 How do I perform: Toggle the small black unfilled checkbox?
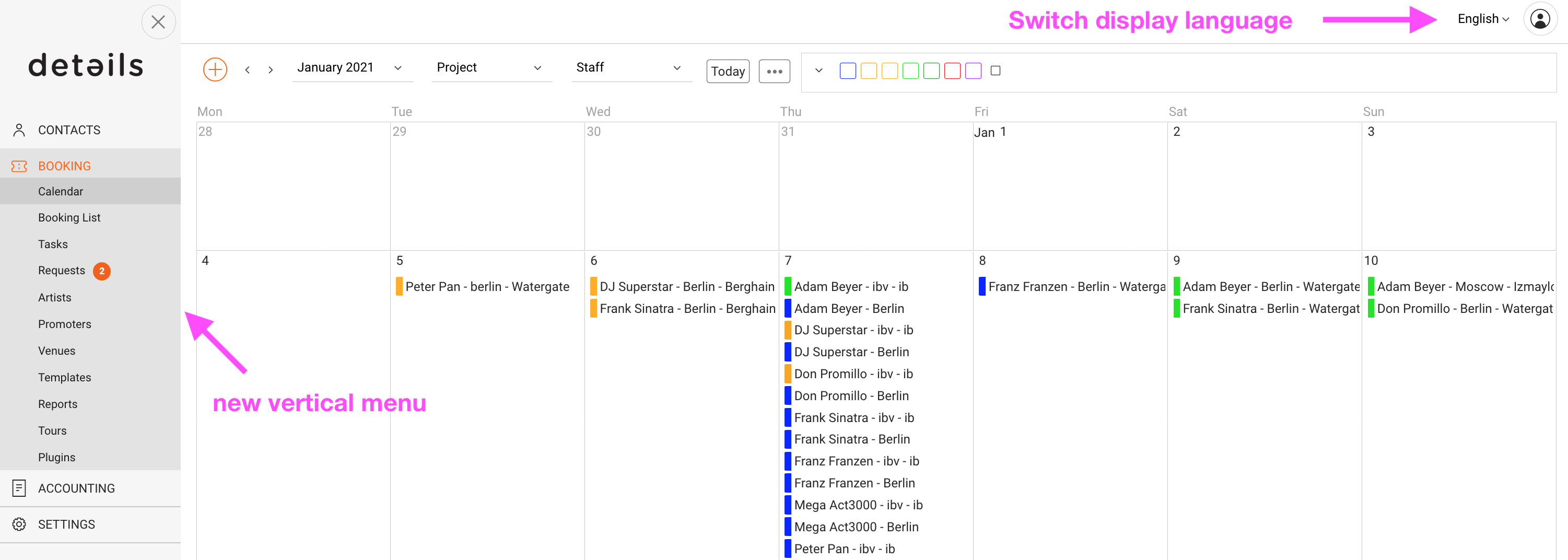995,71
